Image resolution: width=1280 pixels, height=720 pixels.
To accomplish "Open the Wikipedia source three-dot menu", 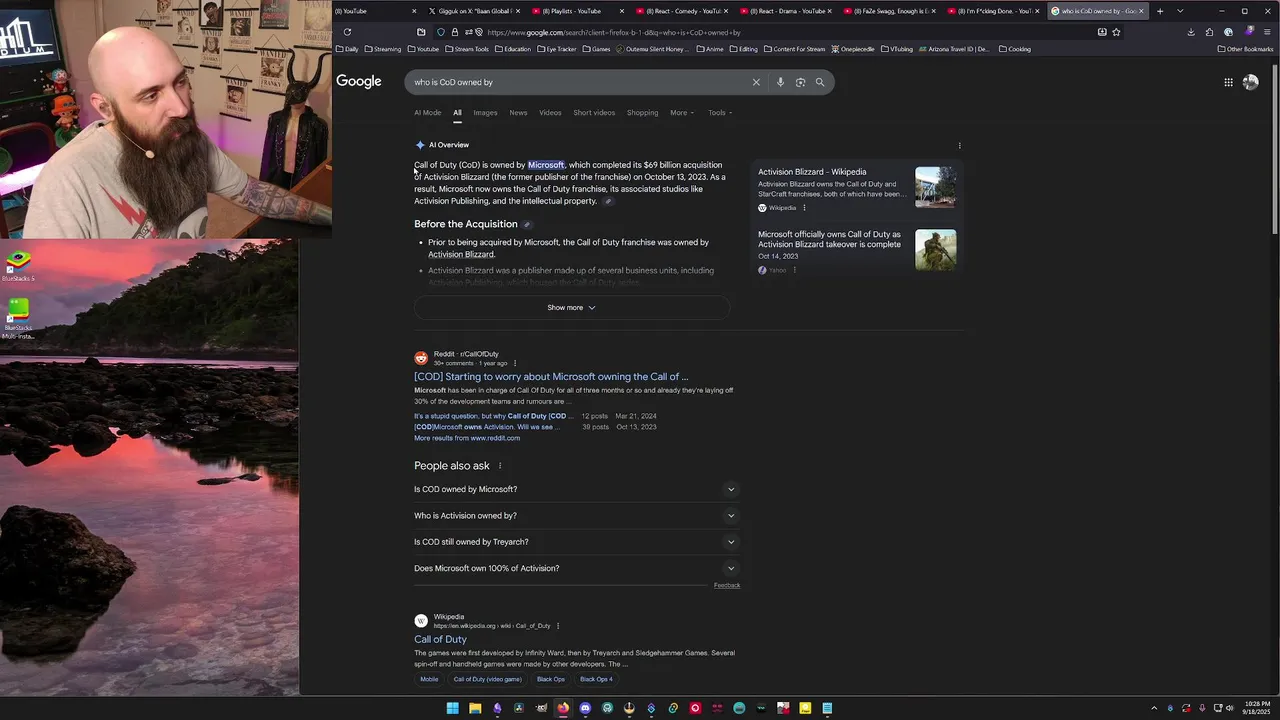I will [804, 208].
